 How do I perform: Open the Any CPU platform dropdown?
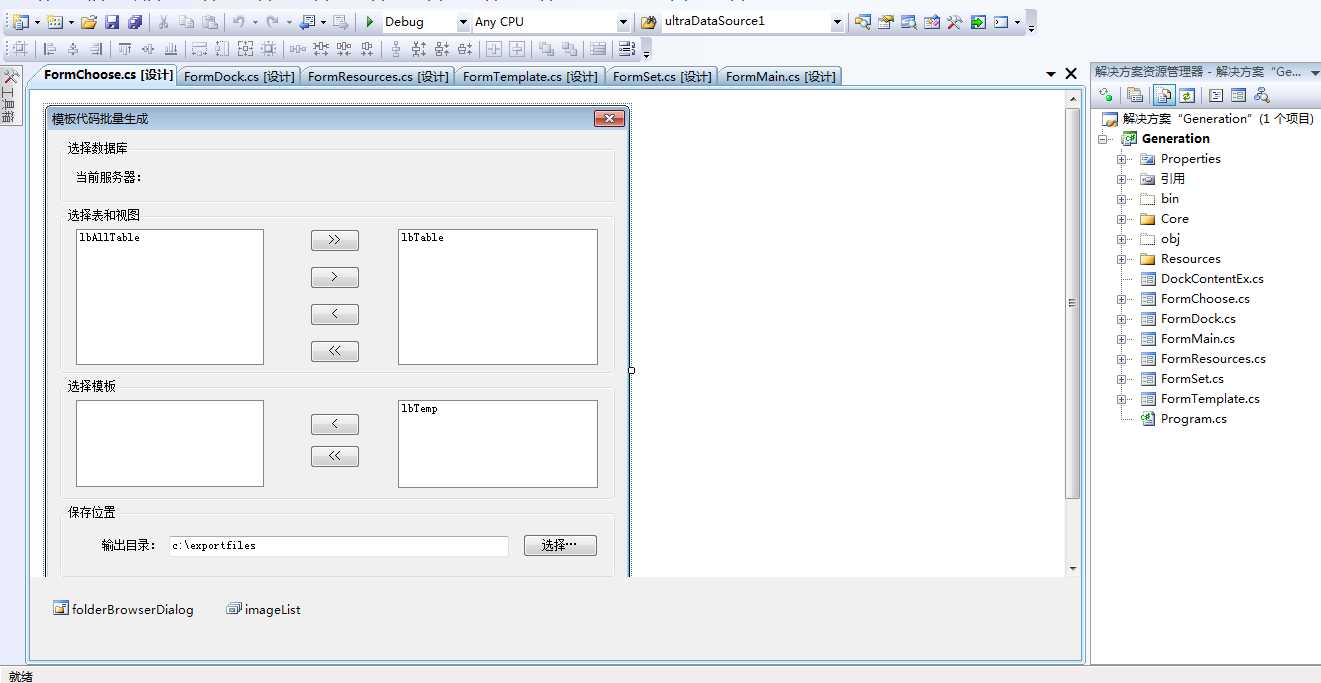point(623,22)
